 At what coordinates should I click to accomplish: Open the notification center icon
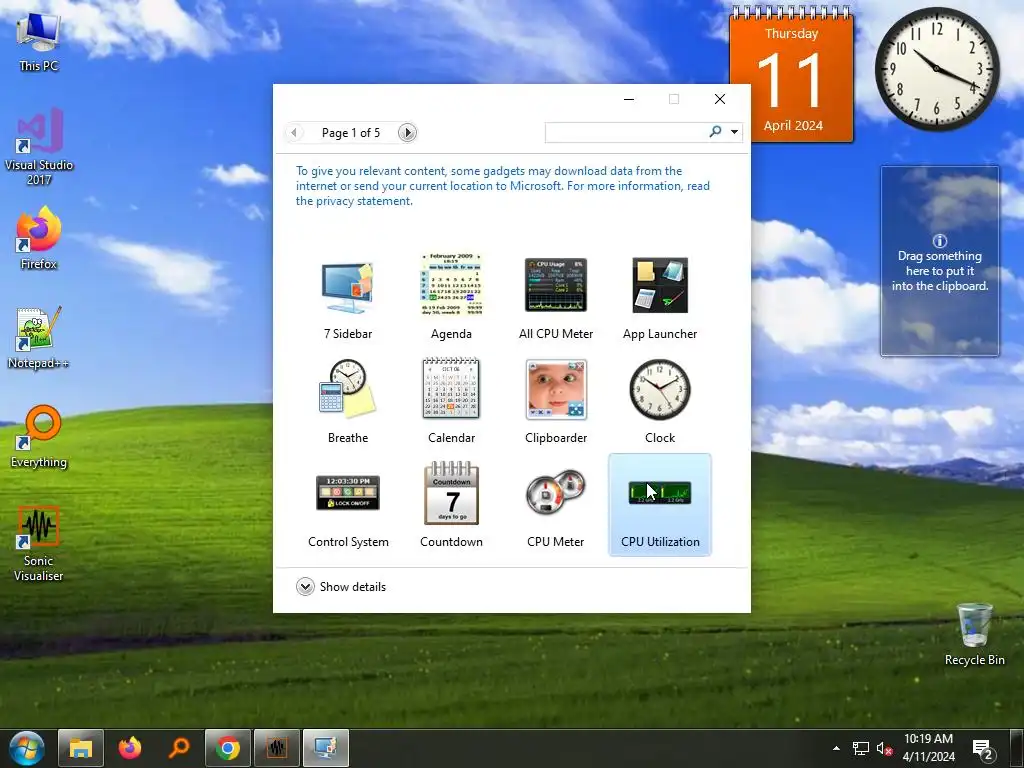pos(983,749)
